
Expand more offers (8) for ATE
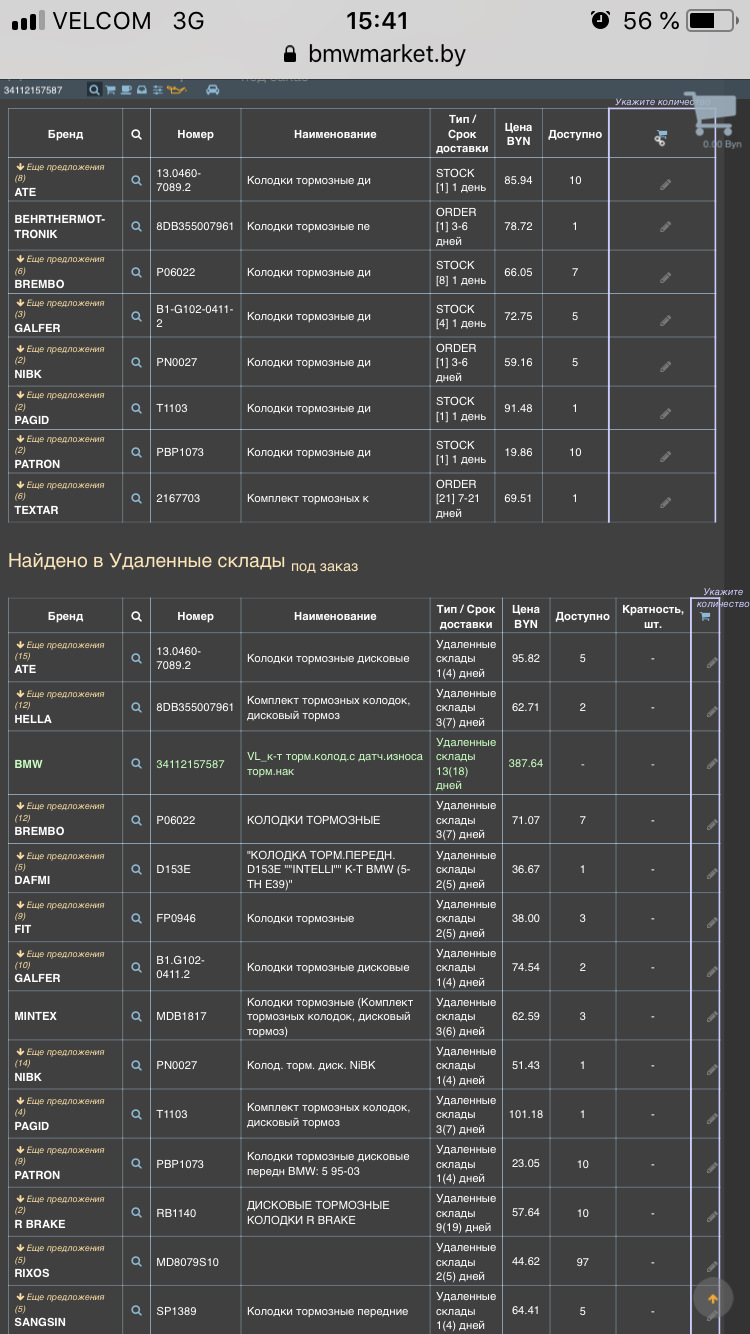pos(59,172)
